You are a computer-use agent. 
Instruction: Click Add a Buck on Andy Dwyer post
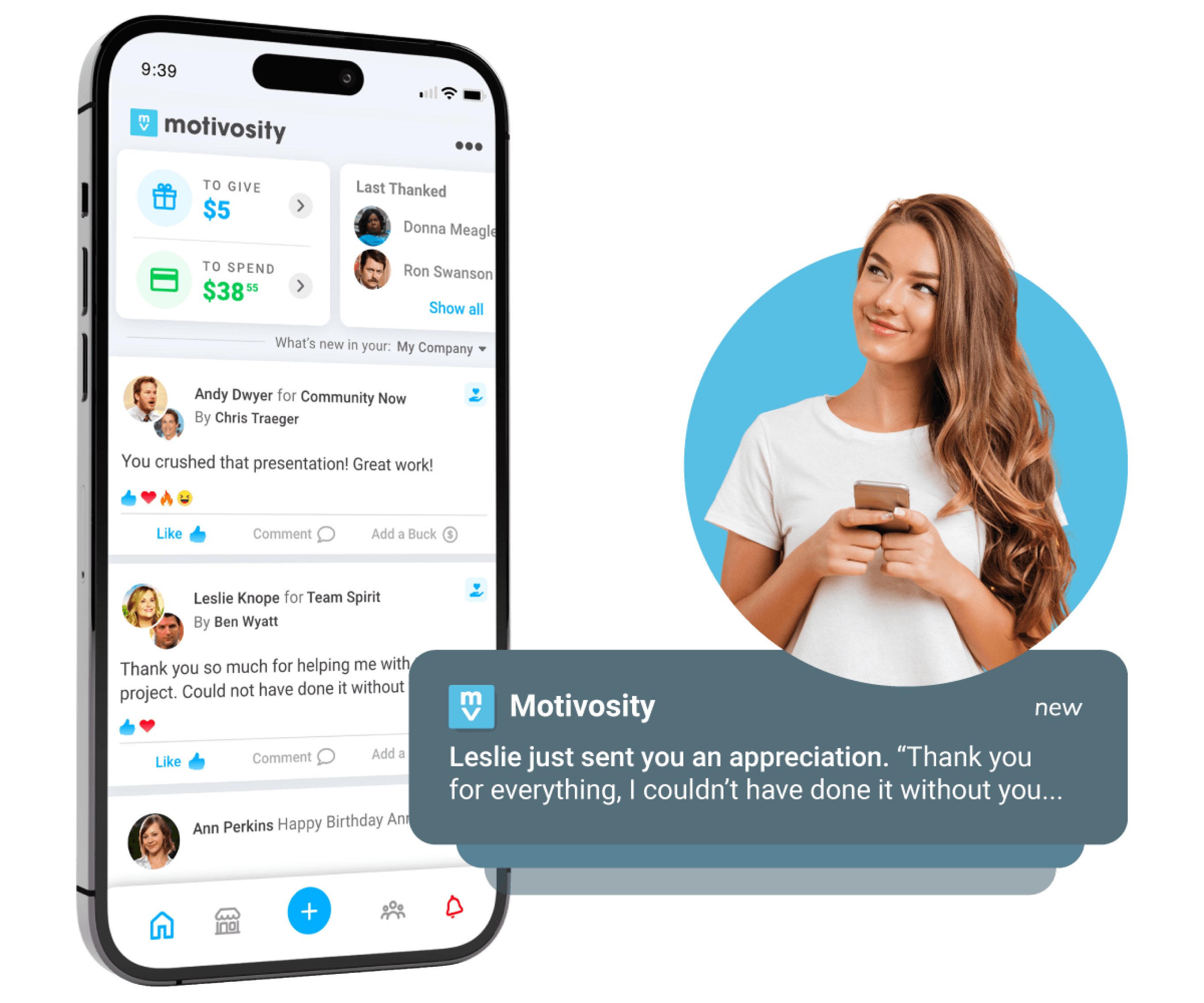[427, 534]
